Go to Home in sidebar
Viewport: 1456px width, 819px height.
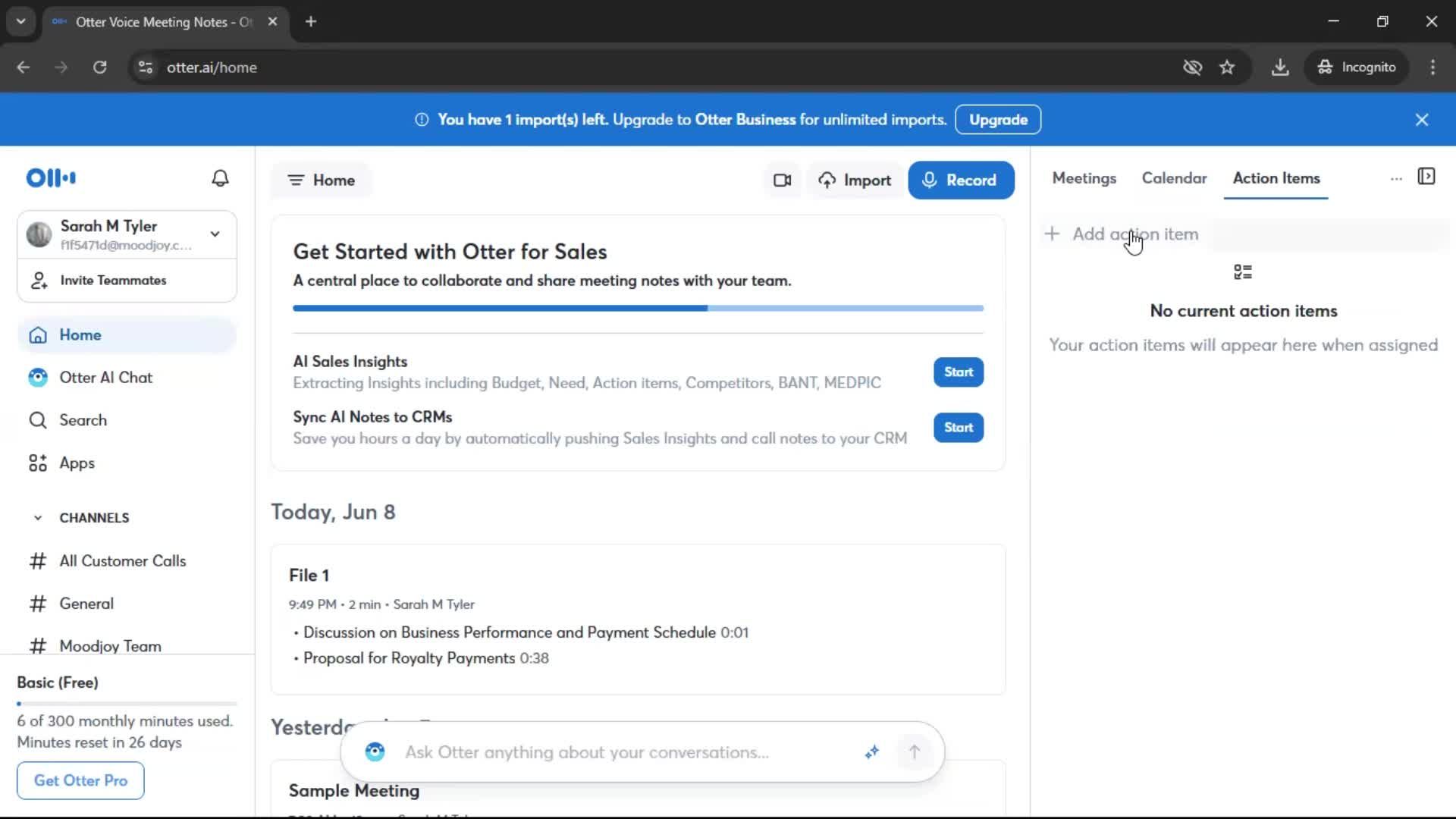pos(127,335)
